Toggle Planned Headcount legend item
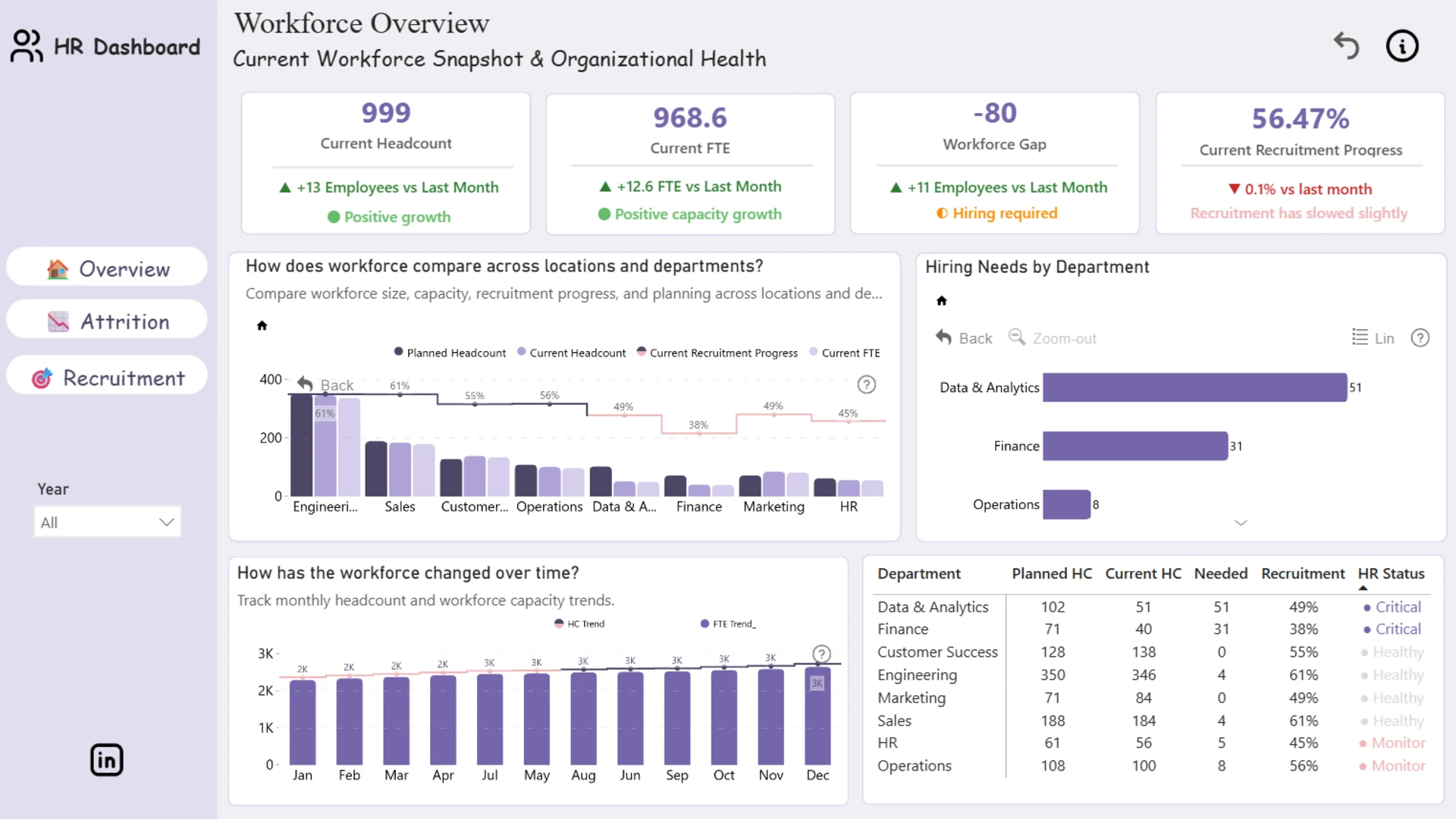 [x=450, y=353]
